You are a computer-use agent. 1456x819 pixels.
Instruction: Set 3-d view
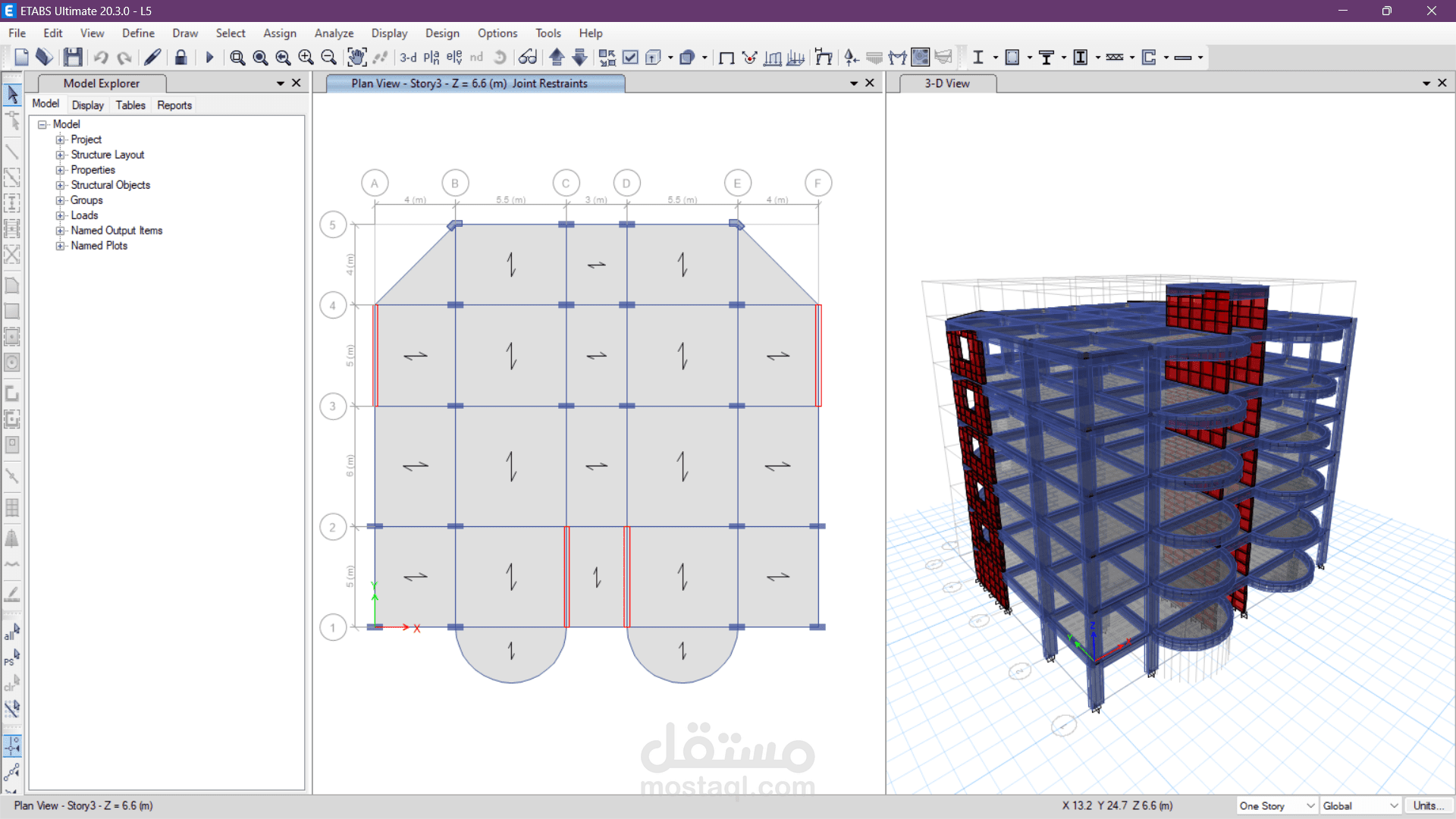408,57
